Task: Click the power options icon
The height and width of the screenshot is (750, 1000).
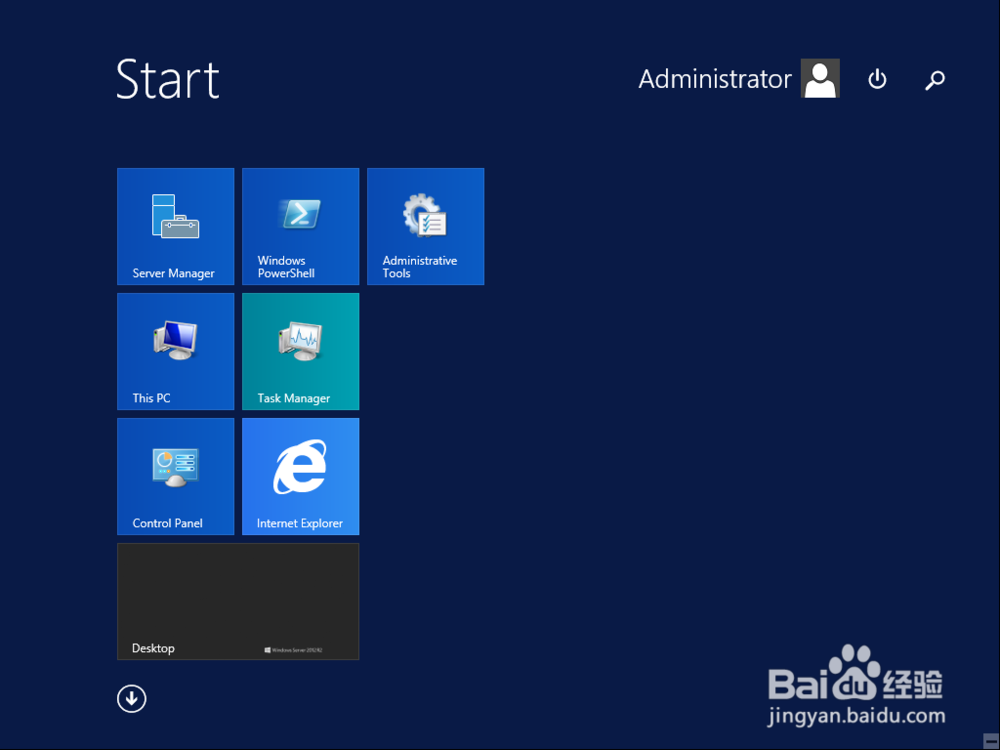Action: tap(877, 79)
